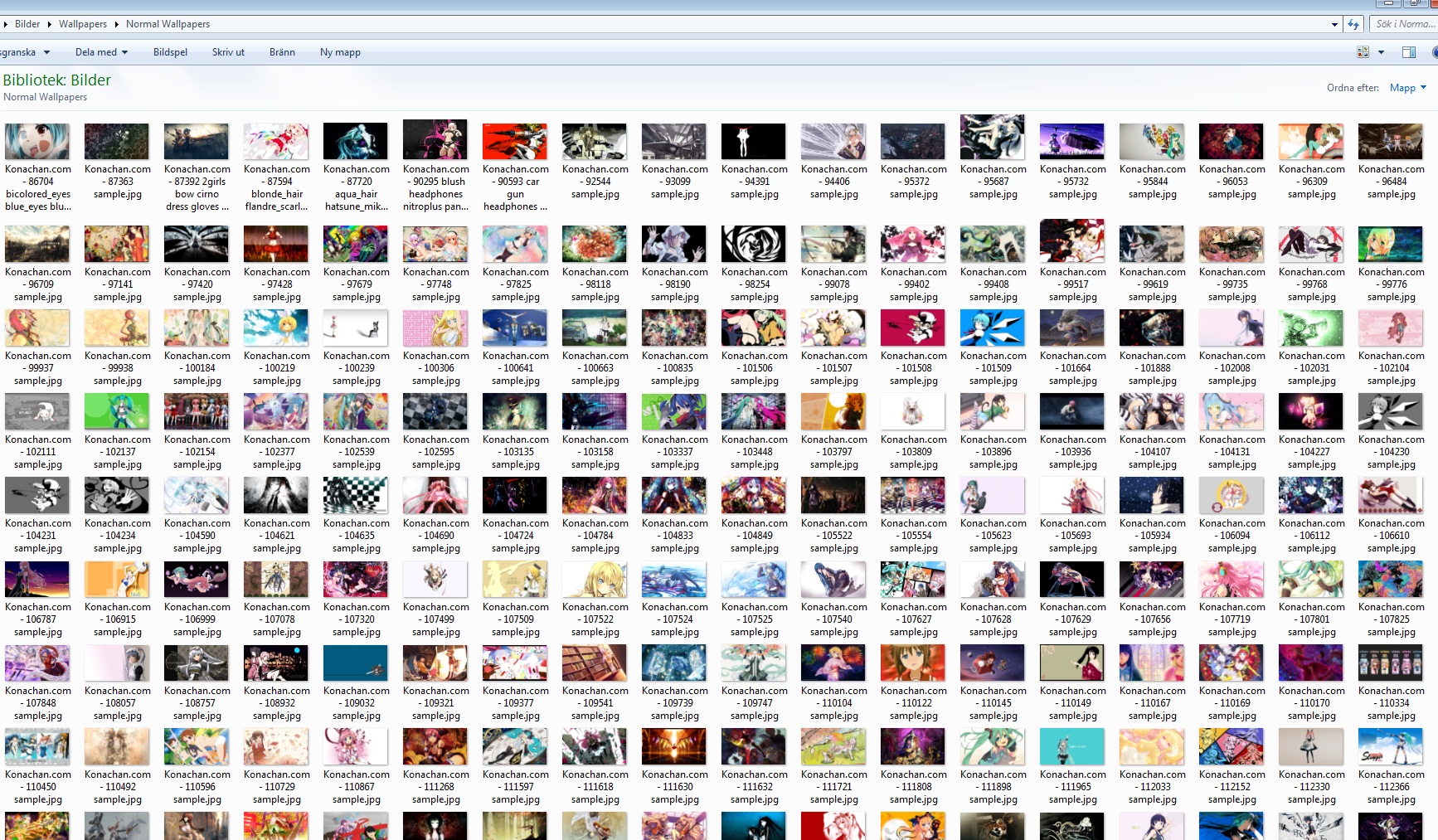Select thumbnail Konachan.com - 94391 sample.jpg
This screenshot has height=840, width=1438.
click(x=754, y=142)
